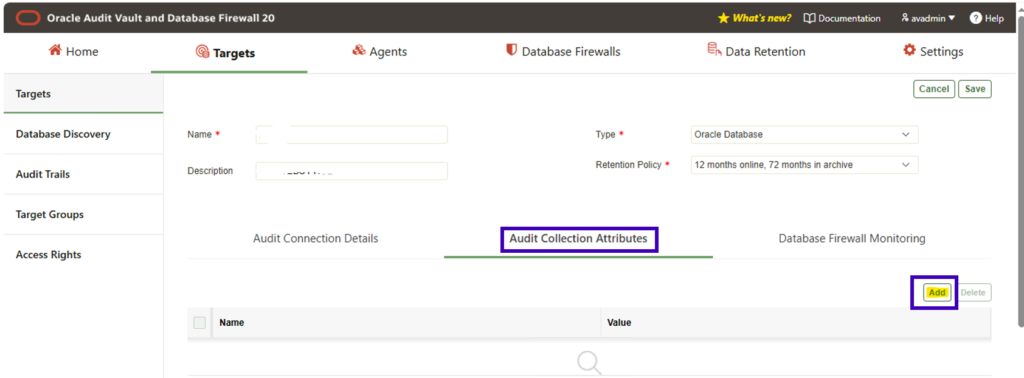Click the Home house icon
1024x378 pixels.
(56, 50)
